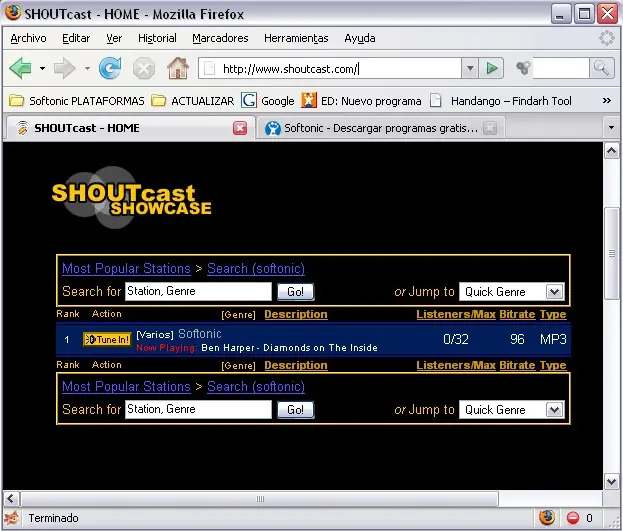The image size is (623, 531).
Task: Click the fox icon in status bar
Action: (12, 518)
